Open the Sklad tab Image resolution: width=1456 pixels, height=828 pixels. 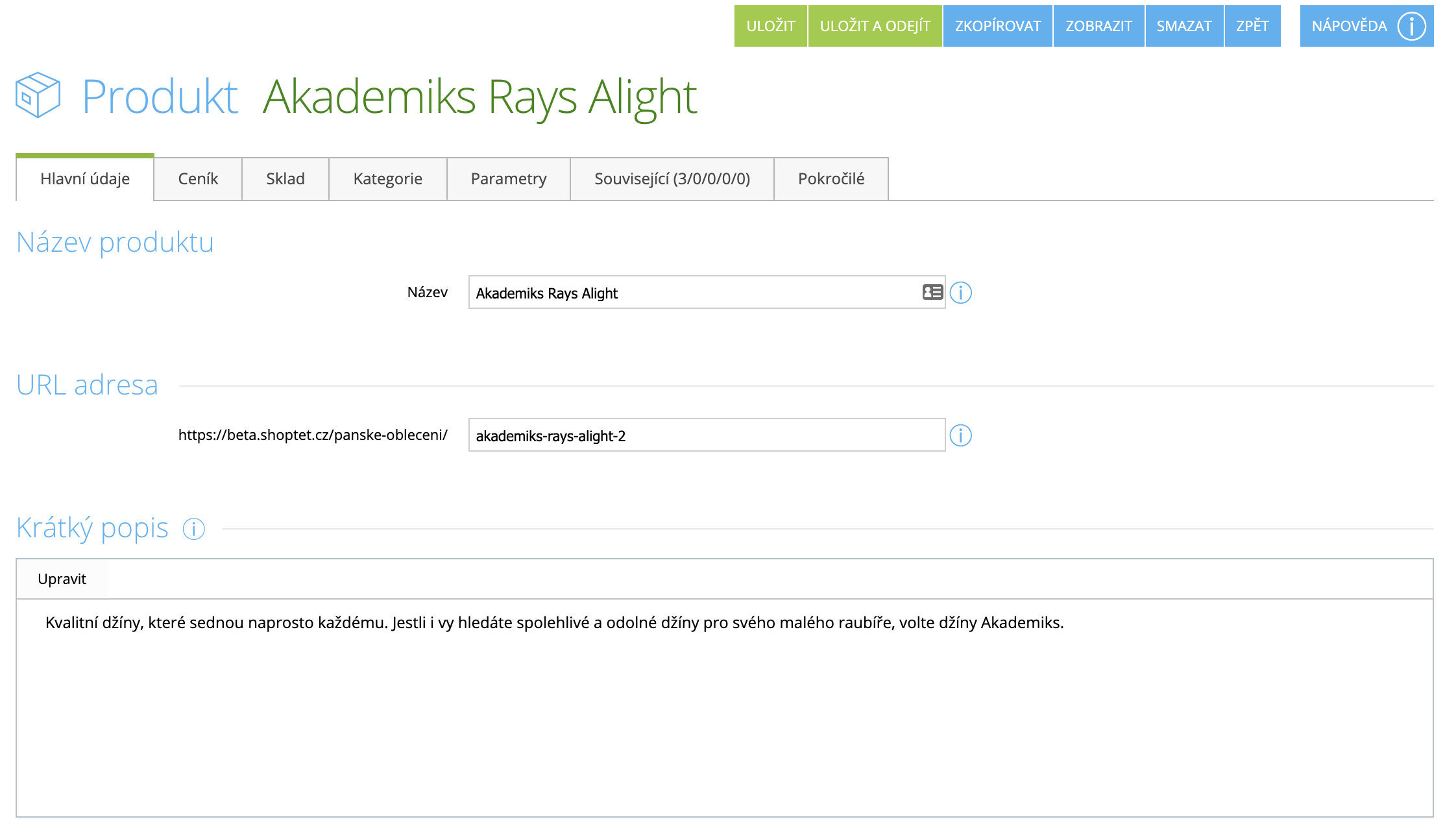click(x=285, y=178)
